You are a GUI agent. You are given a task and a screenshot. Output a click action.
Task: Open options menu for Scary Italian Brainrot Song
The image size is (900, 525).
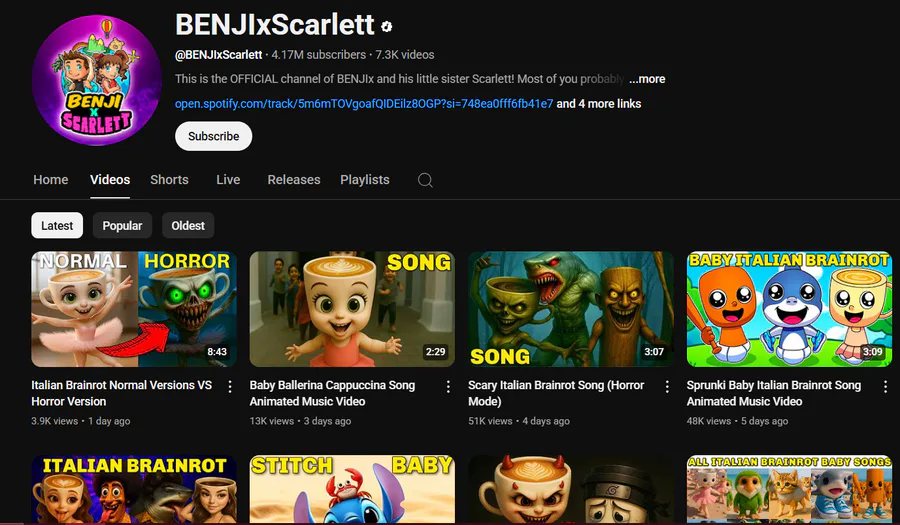tap(667, 387)
